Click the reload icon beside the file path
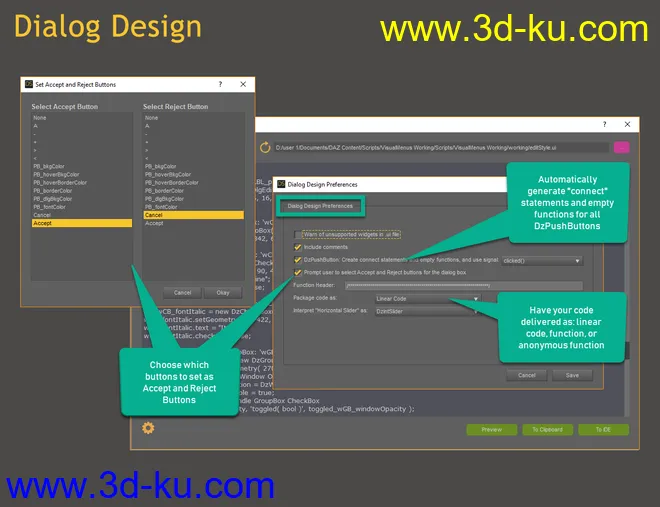Screen dimensions: 660x507 [266, 148]
